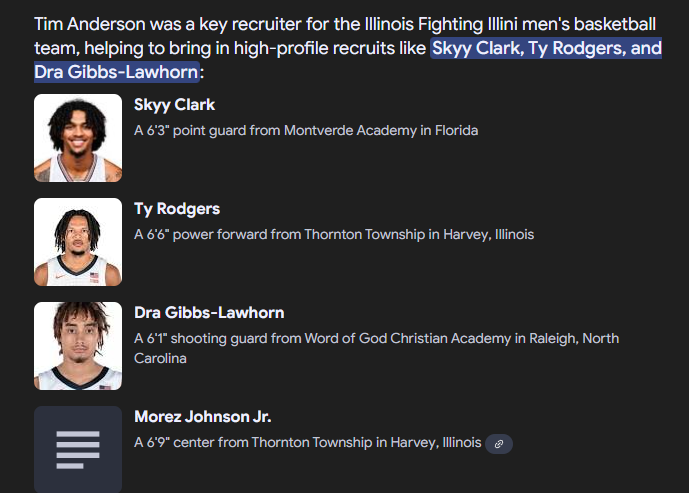The width and height of the screenshot is (689, 493).
Task: Click highlighted 'Dra Gibbs-Lawhorn' in the intro paragraph
Action: [116, 72]
